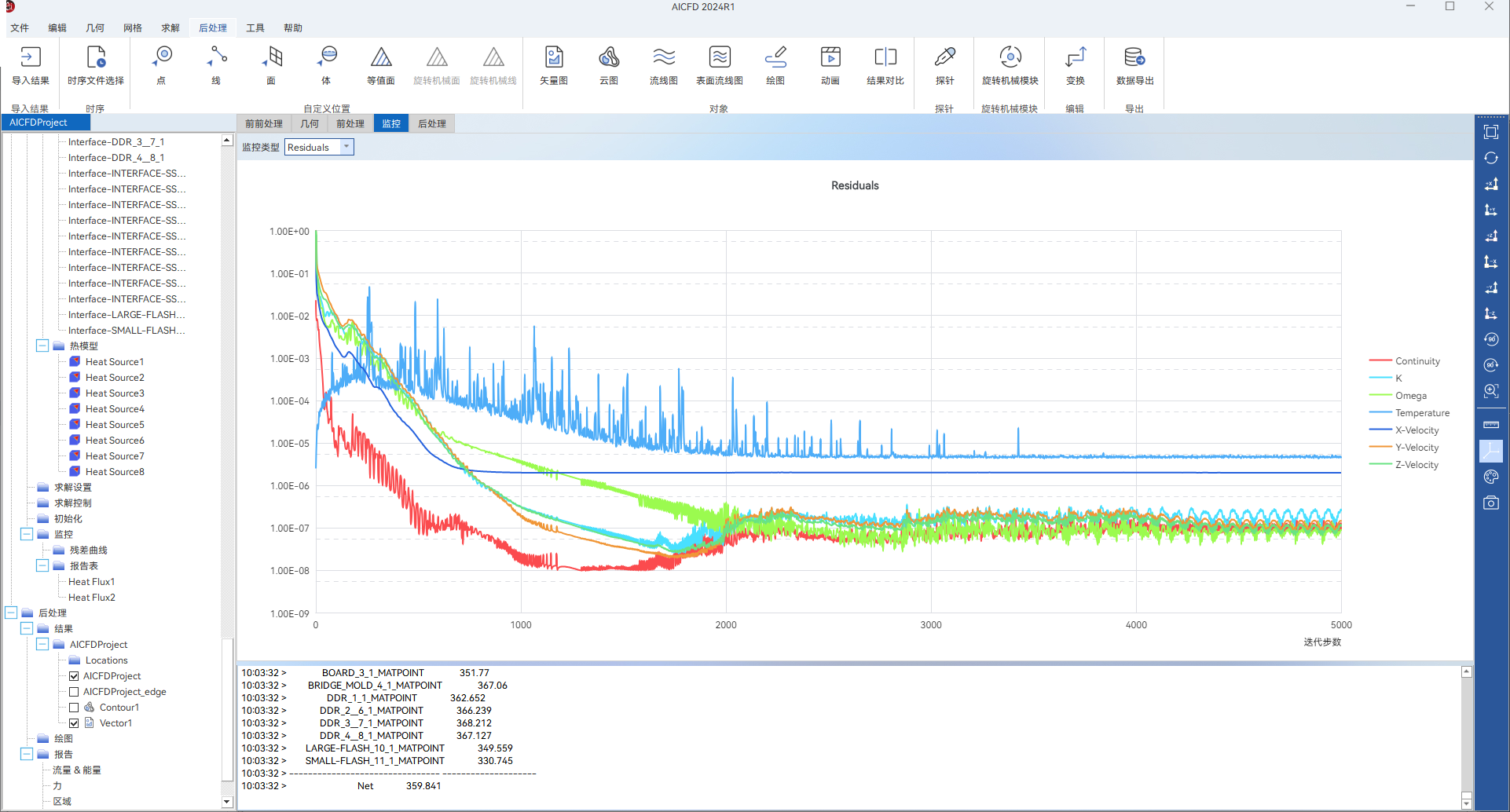1510x812 pixels.
Task: Open the 文件 menu
Action: pyautogui.click(x=20, y=27)
